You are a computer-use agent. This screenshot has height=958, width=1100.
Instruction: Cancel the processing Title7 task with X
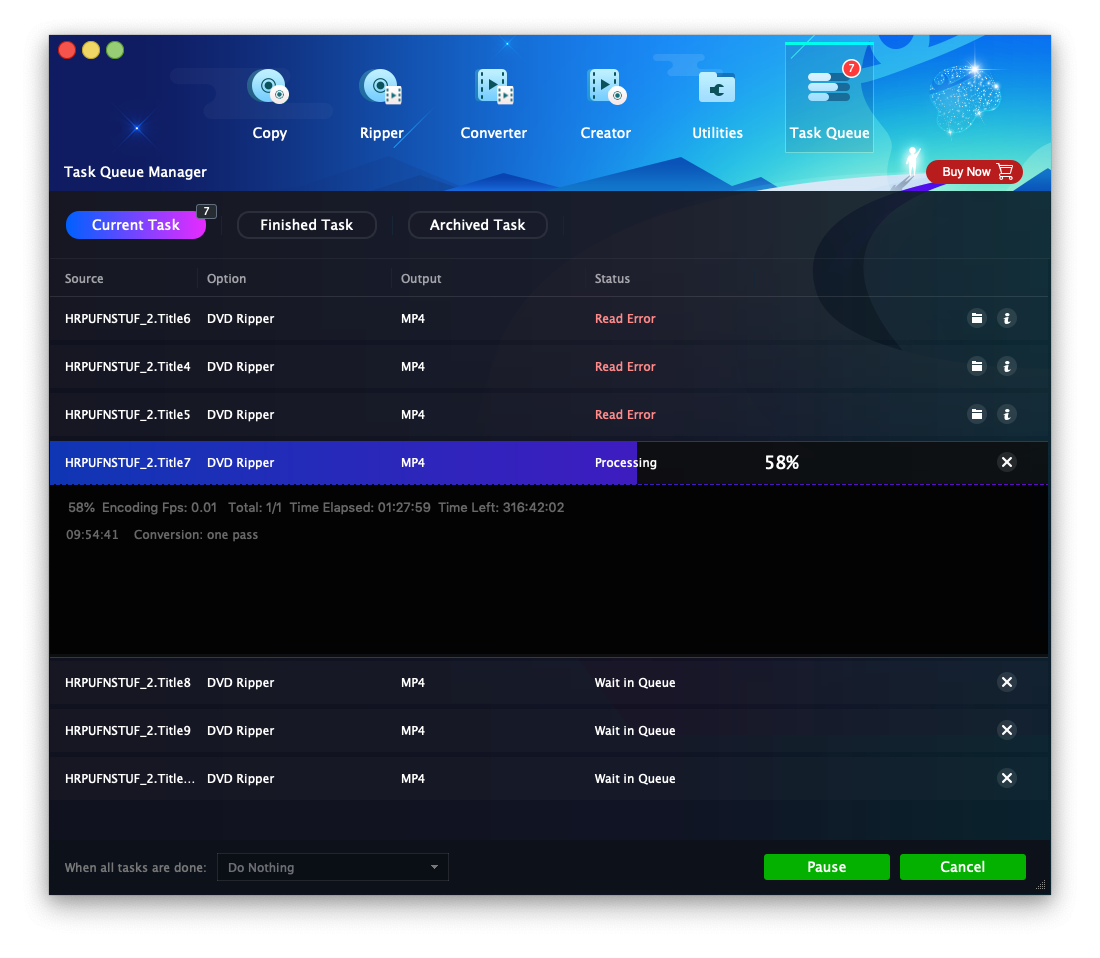click(1007, 462)
